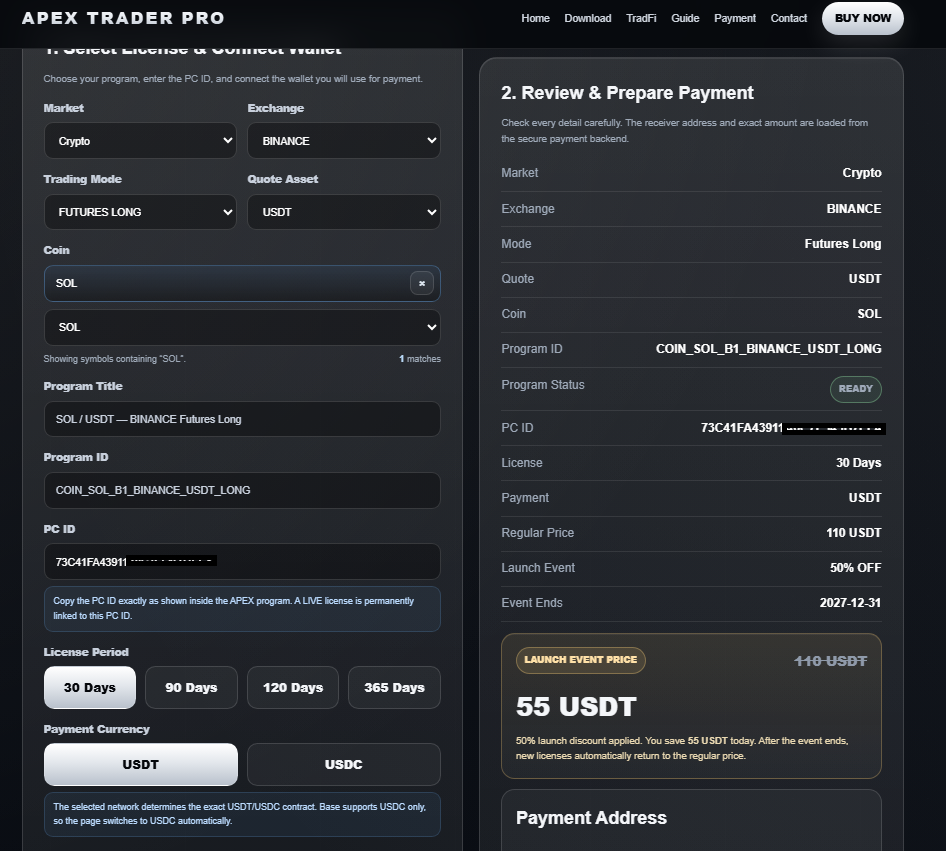Switch payment currency to USDC
The image size is (946, 851).
click(344, 764)
